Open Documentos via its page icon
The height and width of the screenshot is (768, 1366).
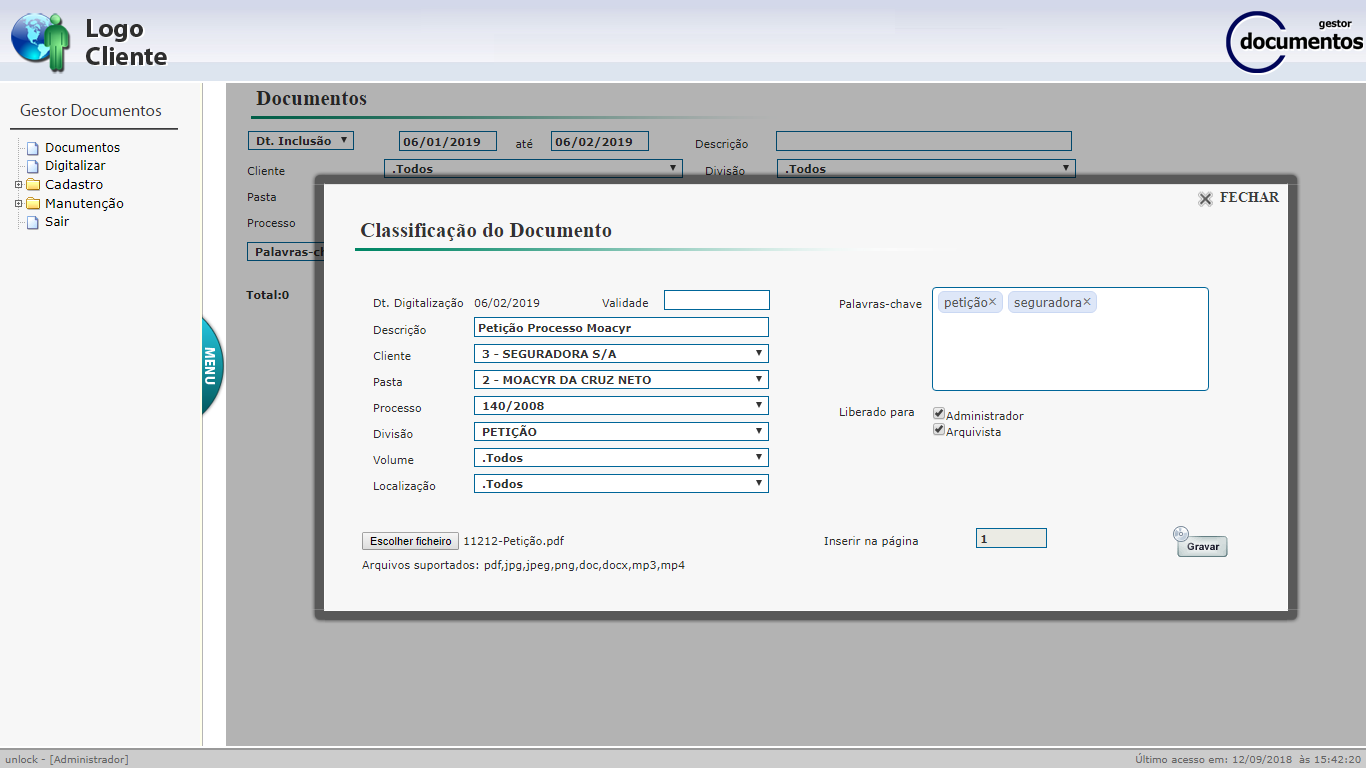tap(33, 148)
